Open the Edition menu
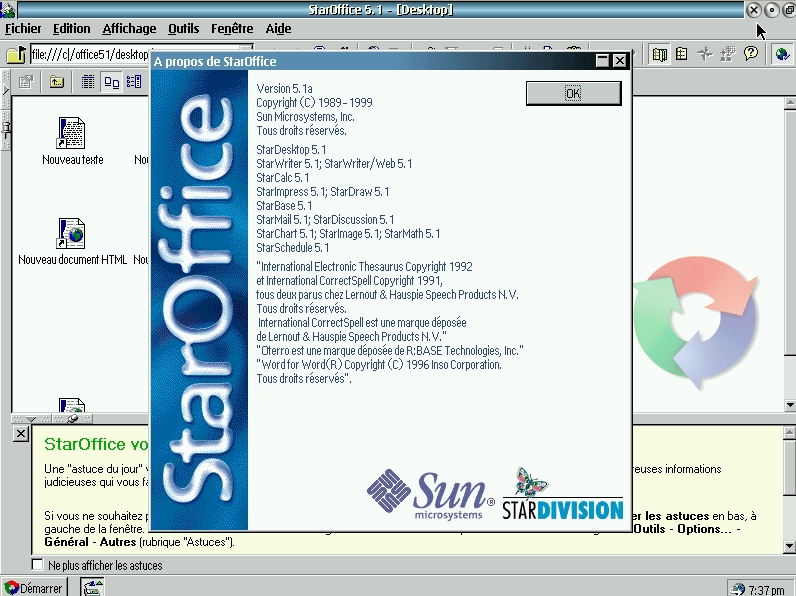The image size is (796, 596). coord(72,29)
